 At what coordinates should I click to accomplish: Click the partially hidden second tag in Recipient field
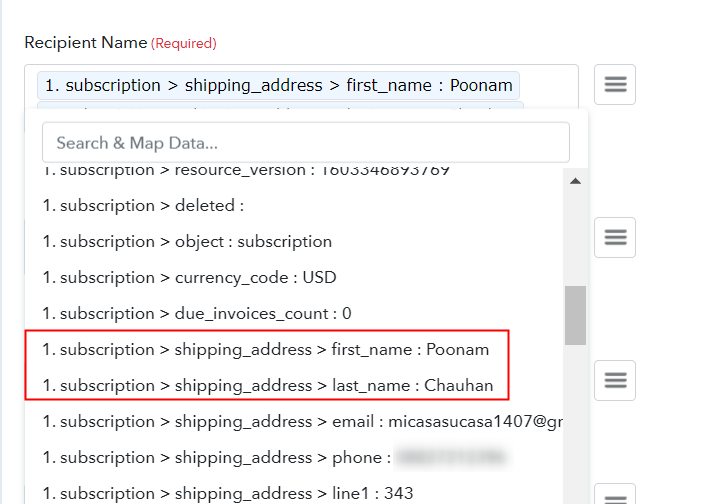280,106
